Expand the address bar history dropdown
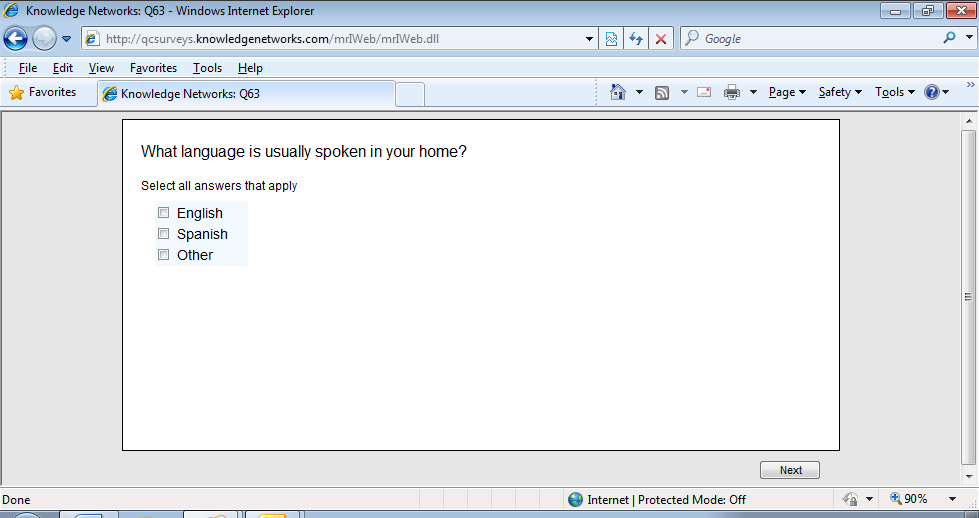The image size is (979, 518). (589, 39)
